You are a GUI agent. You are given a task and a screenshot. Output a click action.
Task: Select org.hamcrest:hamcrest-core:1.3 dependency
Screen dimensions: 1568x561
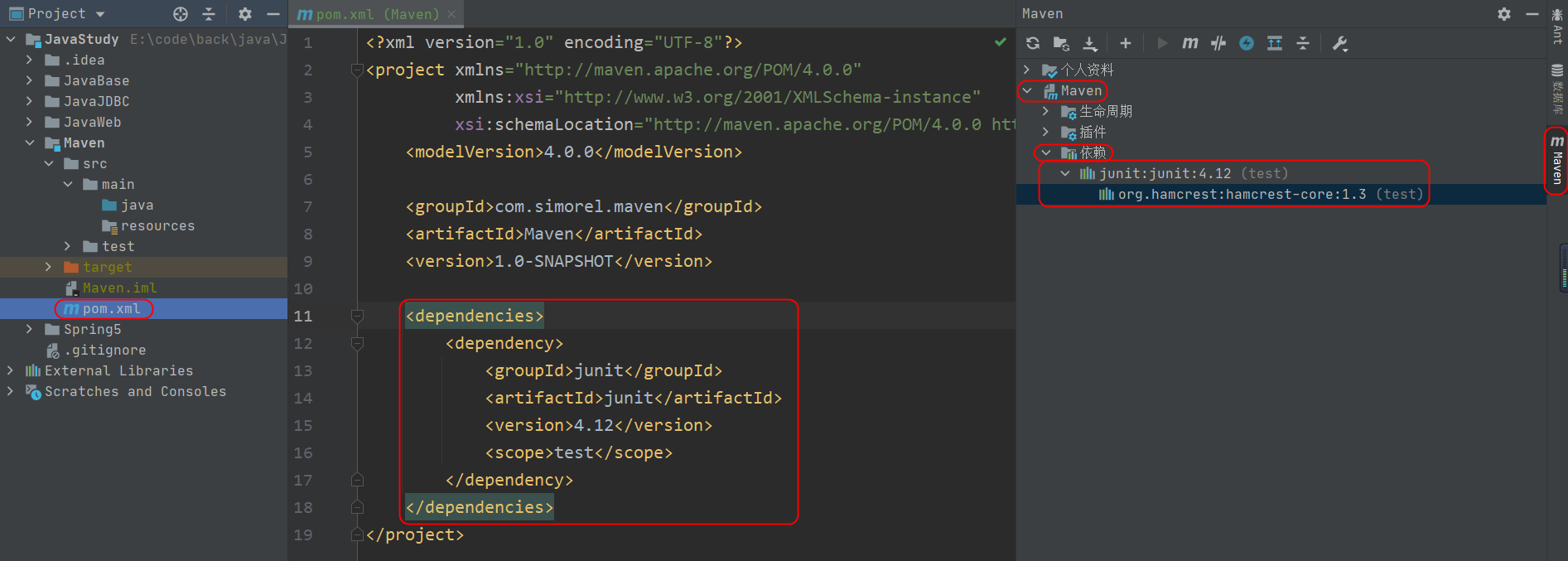(1262, 194)
